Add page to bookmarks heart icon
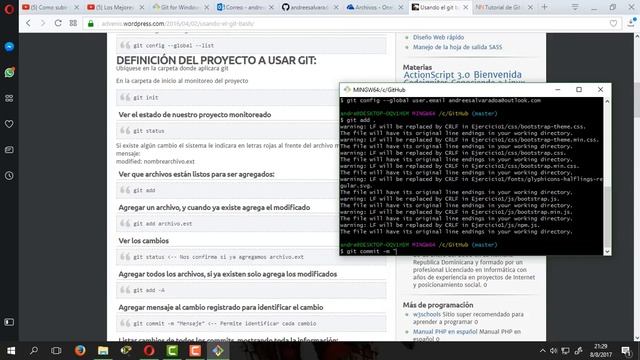Image resolution: width=640 pixels, height=360 pixels. pyautogui.click(x=613, y=24)
